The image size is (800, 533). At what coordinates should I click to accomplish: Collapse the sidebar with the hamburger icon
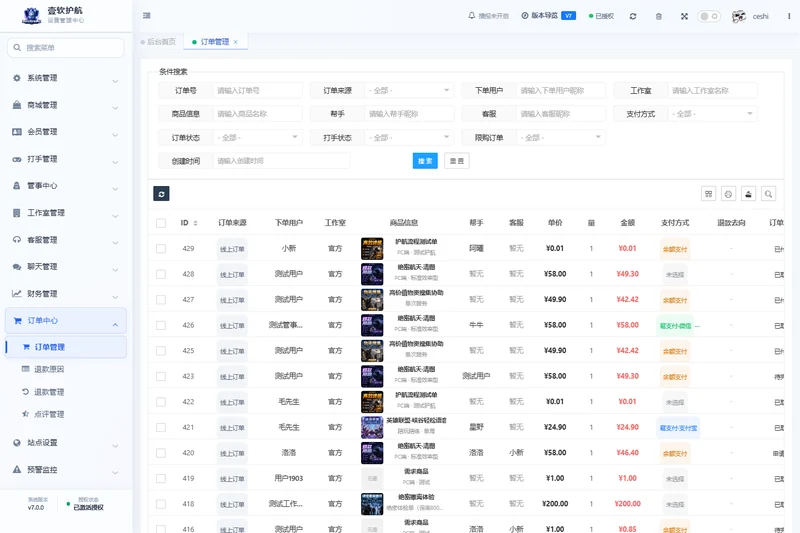[x=146, y=16]
